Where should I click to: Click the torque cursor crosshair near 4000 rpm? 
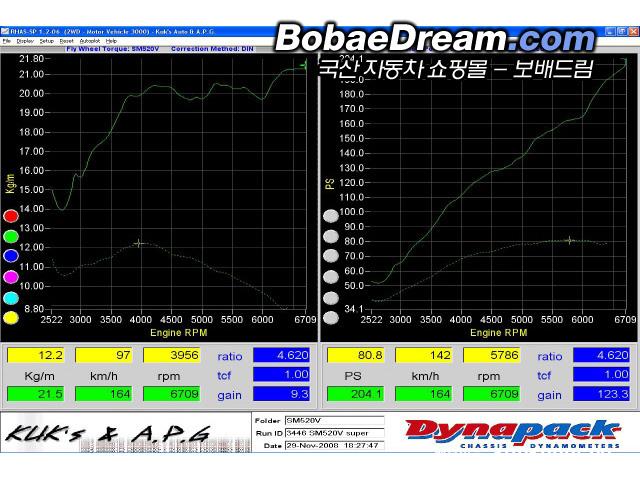[x=139, y=244]
